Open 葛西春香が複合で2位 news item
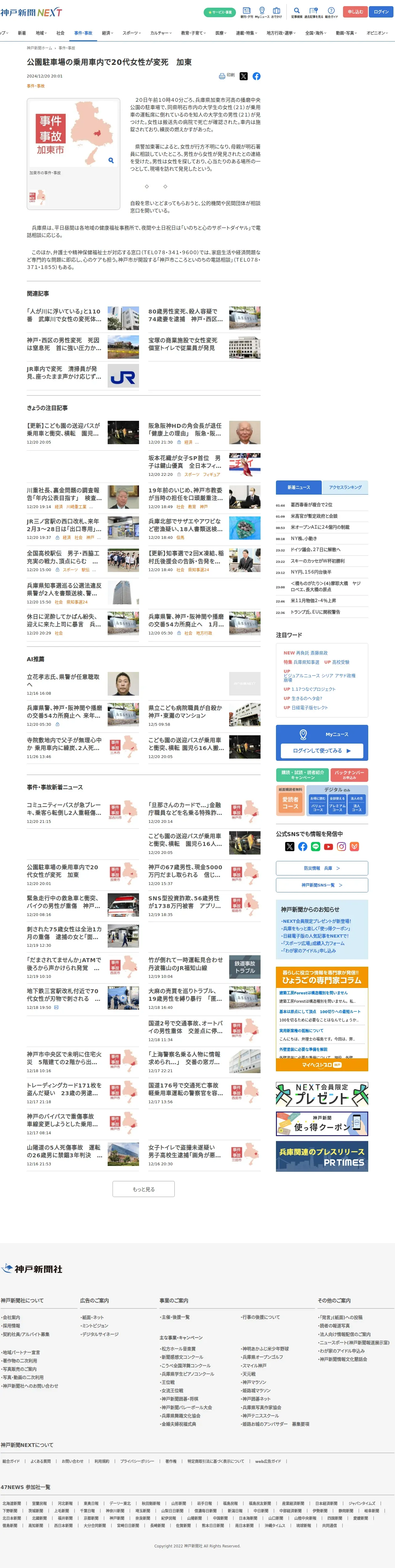 coord(312,505)
